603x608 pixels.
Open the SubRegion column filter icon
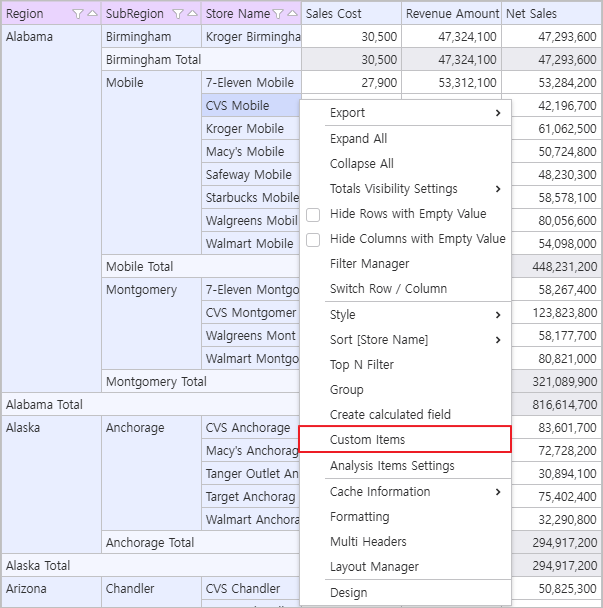click(x=178, y=14)
